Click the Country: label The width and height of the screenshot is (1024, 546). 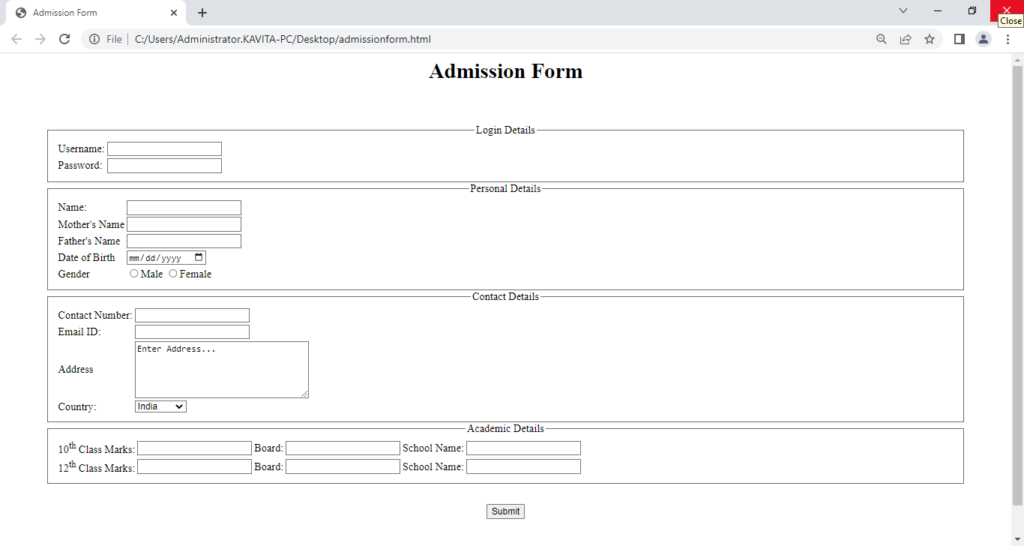[x=77, y=407]
